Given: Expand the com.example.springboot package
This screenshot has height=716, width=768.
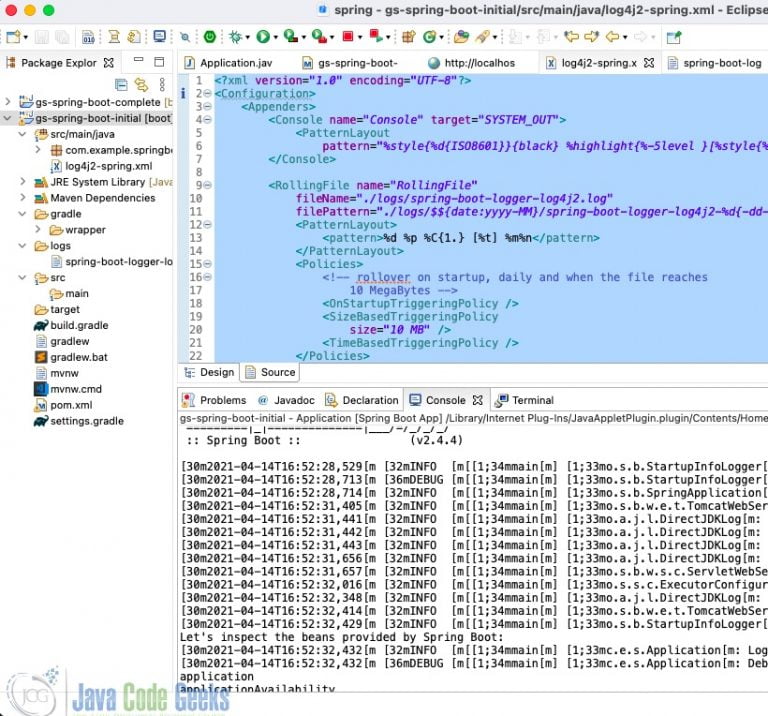Looking at the screenshot, I should coord(38,149).
